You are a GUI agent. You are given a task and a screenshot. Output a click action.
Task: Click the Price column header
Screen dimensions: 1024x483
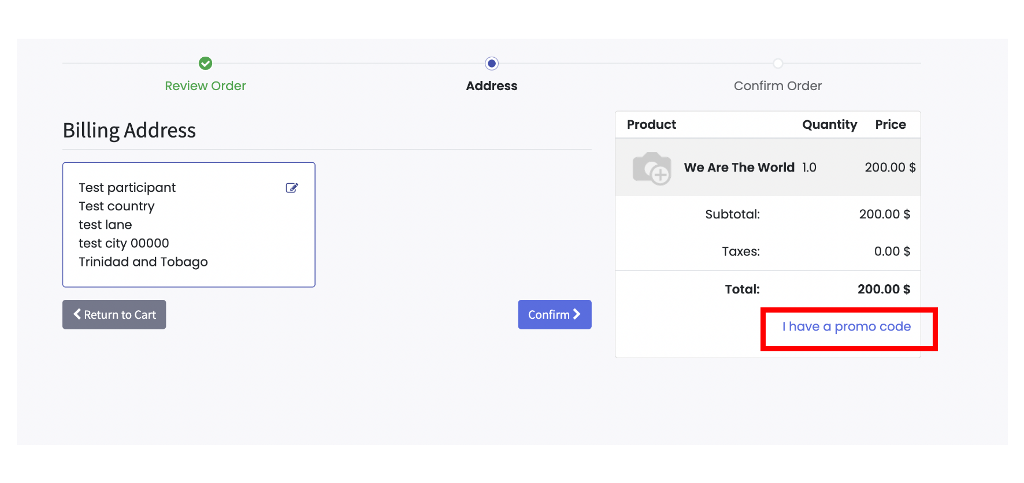click(890, 125)
